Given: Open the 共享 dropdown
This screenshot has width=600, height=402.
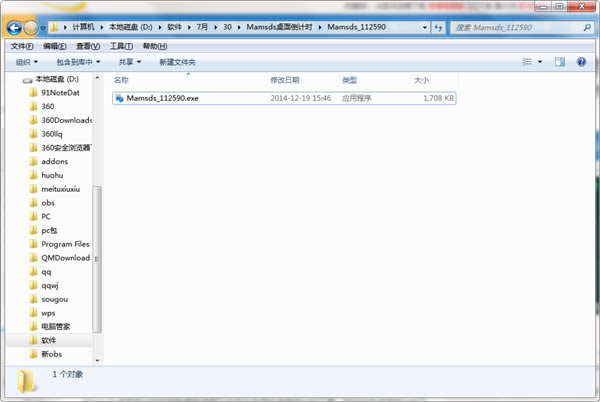Looking at the screenshot, I should coord(130,62).
